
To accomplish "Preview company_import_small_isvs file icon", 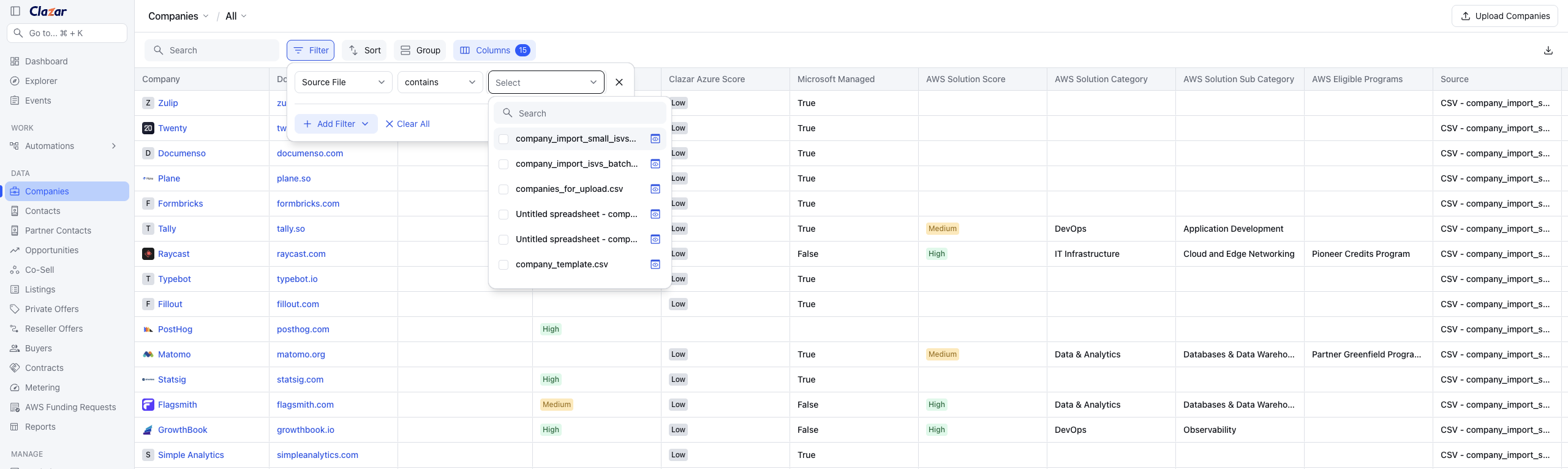I will click(x=655, y=139).
